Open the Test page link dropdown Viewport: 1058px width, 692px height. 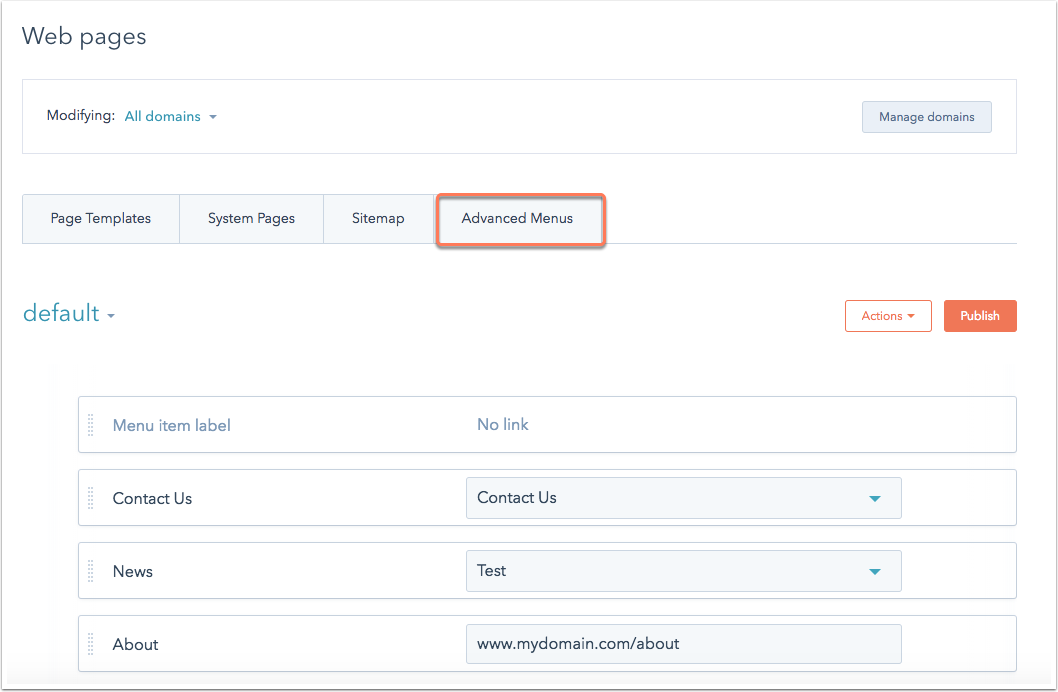684,571
